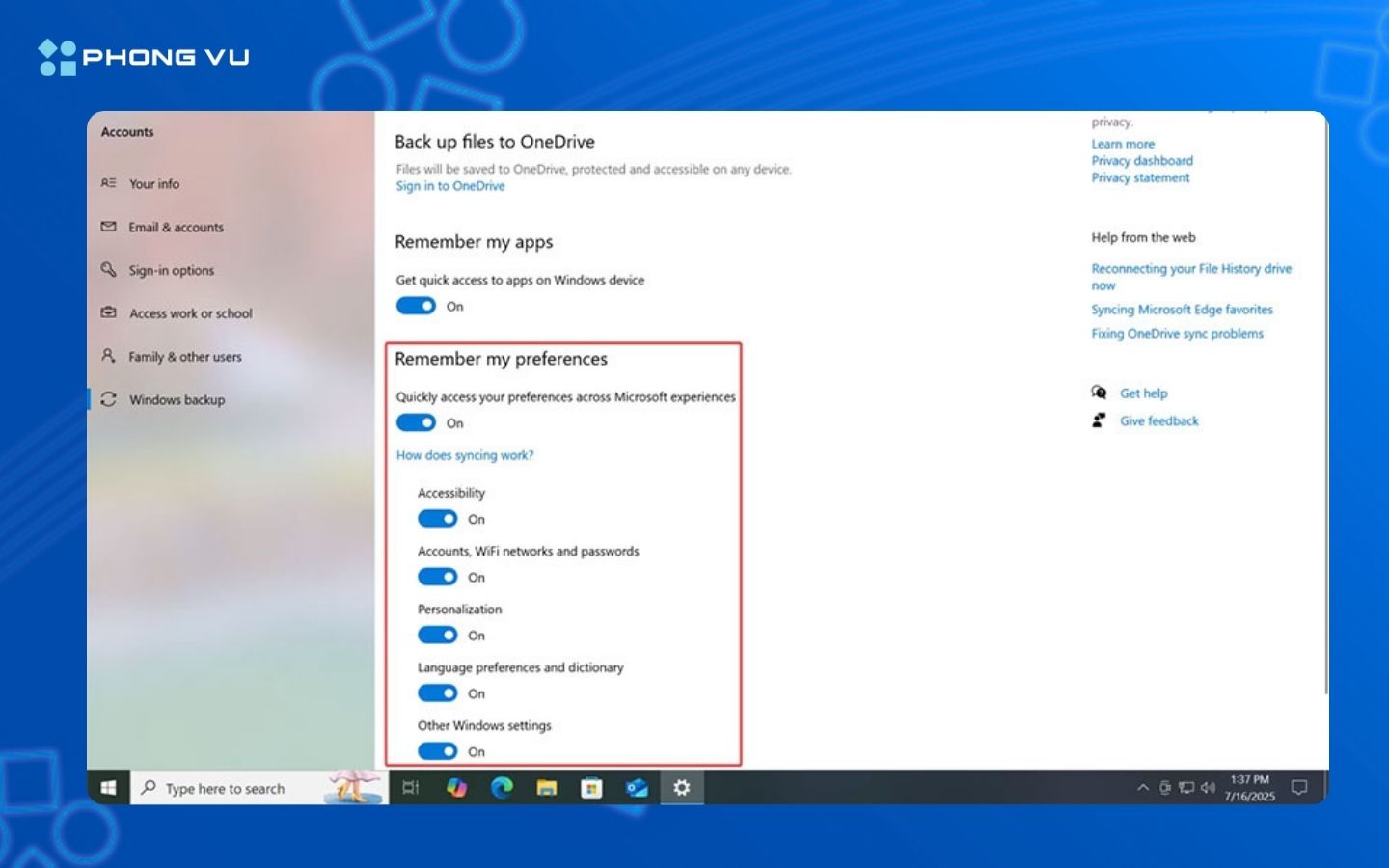Click the Back up files to OneDrive heading
Screen dimensions: 1389x868
coord(495,142)
